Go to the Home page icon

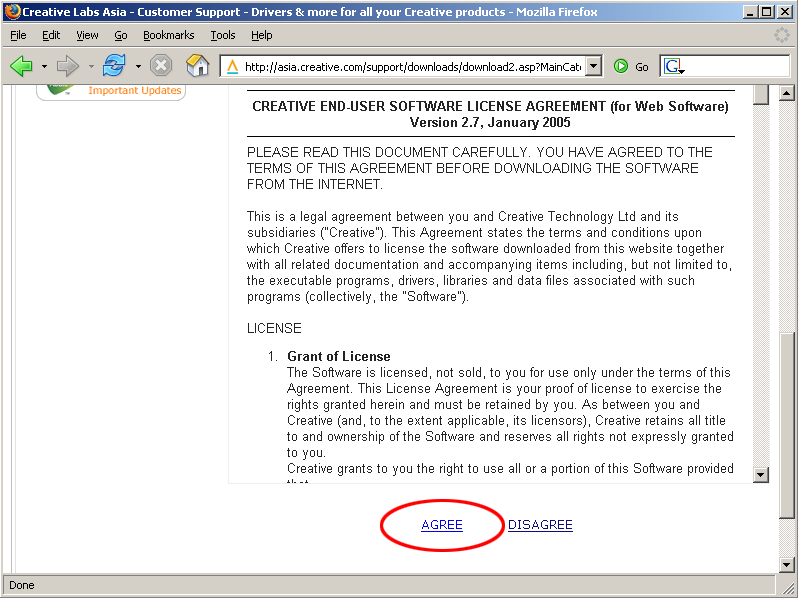197,66
